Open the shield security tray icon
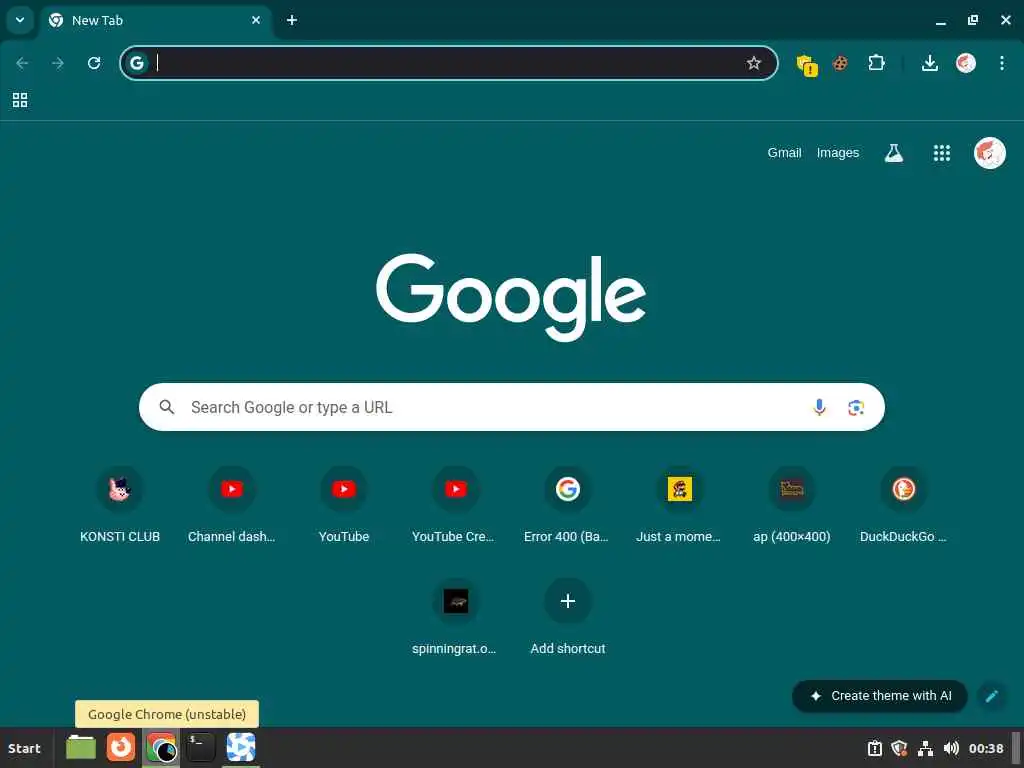 click(x=899, y=748)
